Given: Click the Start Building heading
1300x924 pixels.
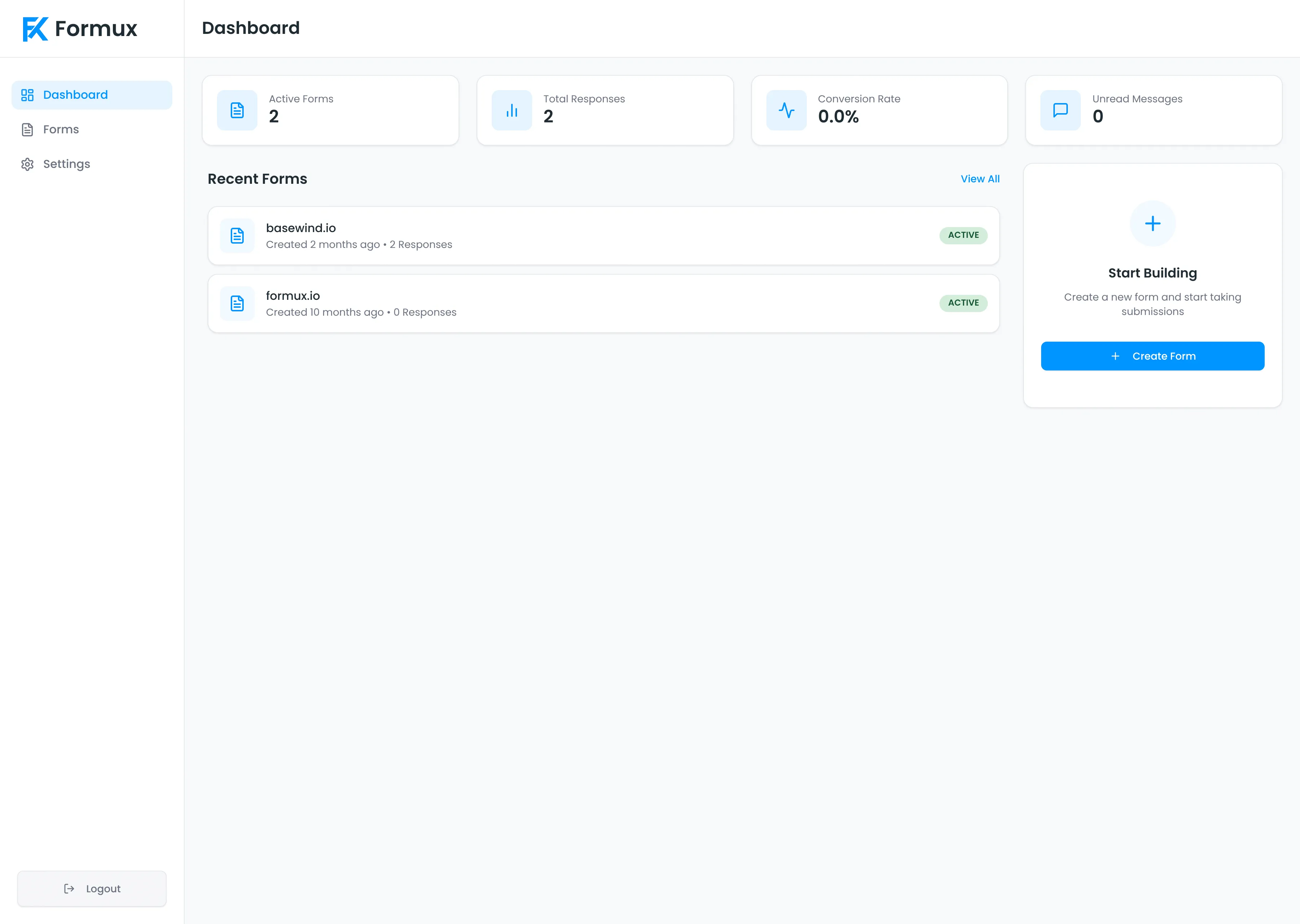Looking at the screenshot, I should (1153, 273).
